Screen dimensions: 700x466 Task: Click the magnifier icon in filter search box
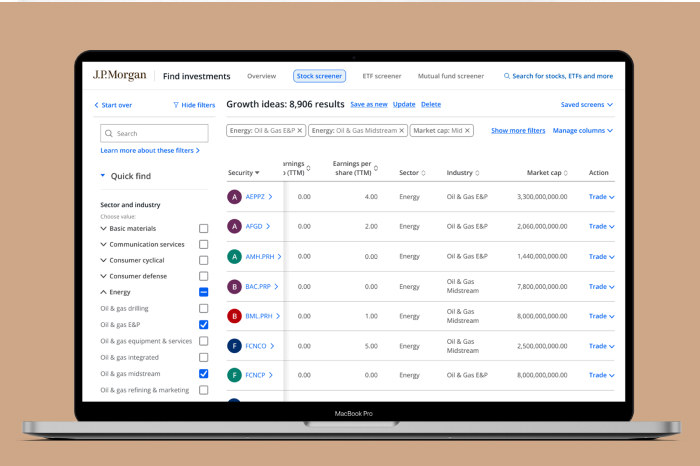(x=108, y=133)
